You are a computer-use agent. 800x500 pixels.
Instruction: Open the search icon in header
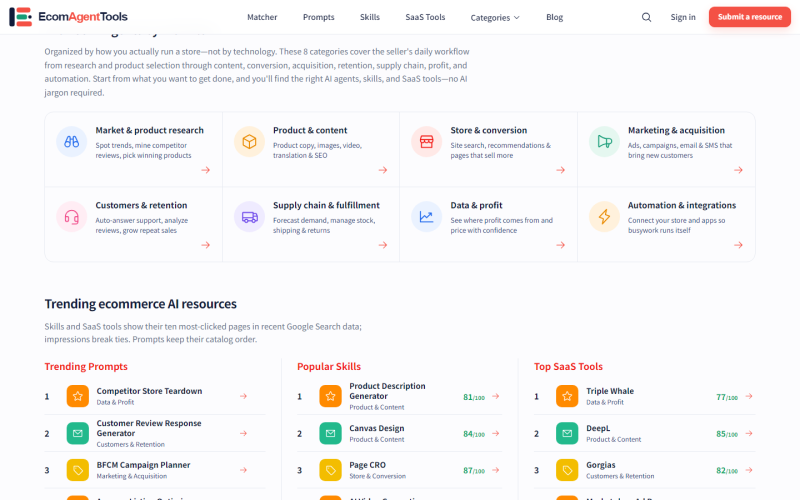click(646, 17)
